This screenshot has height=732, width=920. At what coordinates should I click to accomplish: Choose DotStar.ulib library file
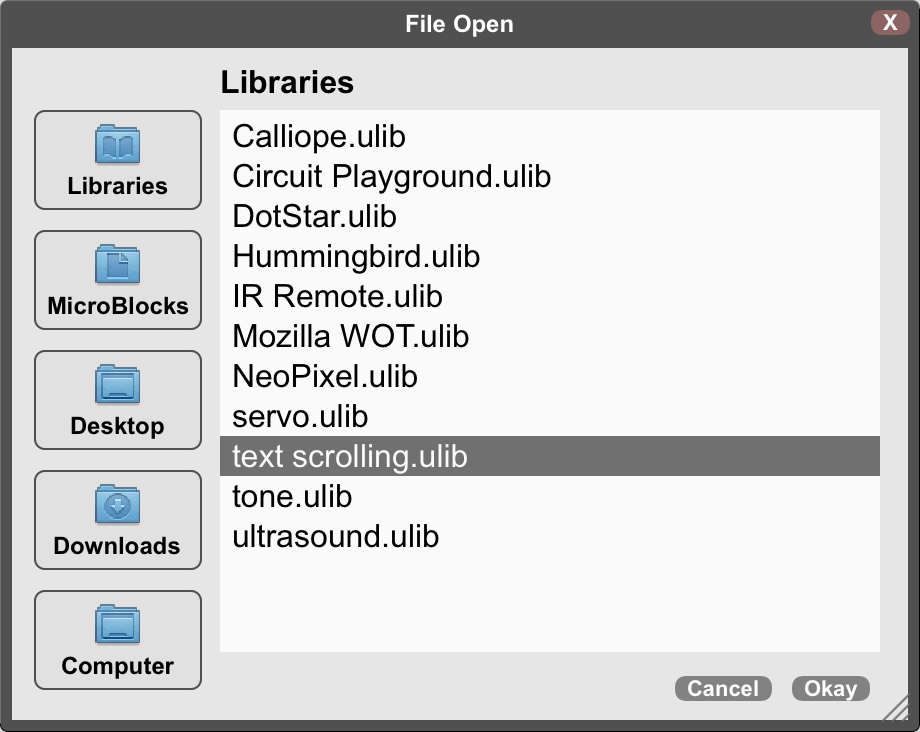[x=550, y=216]
